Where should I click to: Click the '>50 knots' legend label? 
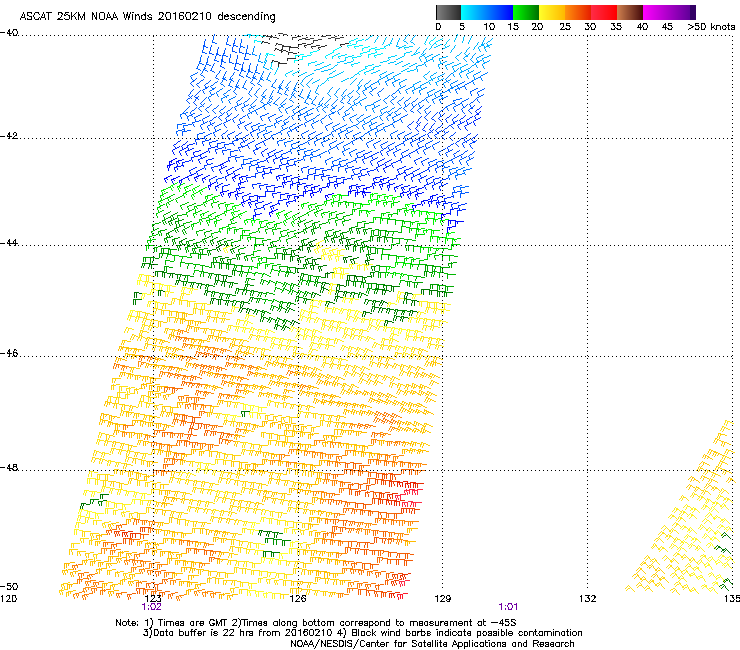click(711, 26)
